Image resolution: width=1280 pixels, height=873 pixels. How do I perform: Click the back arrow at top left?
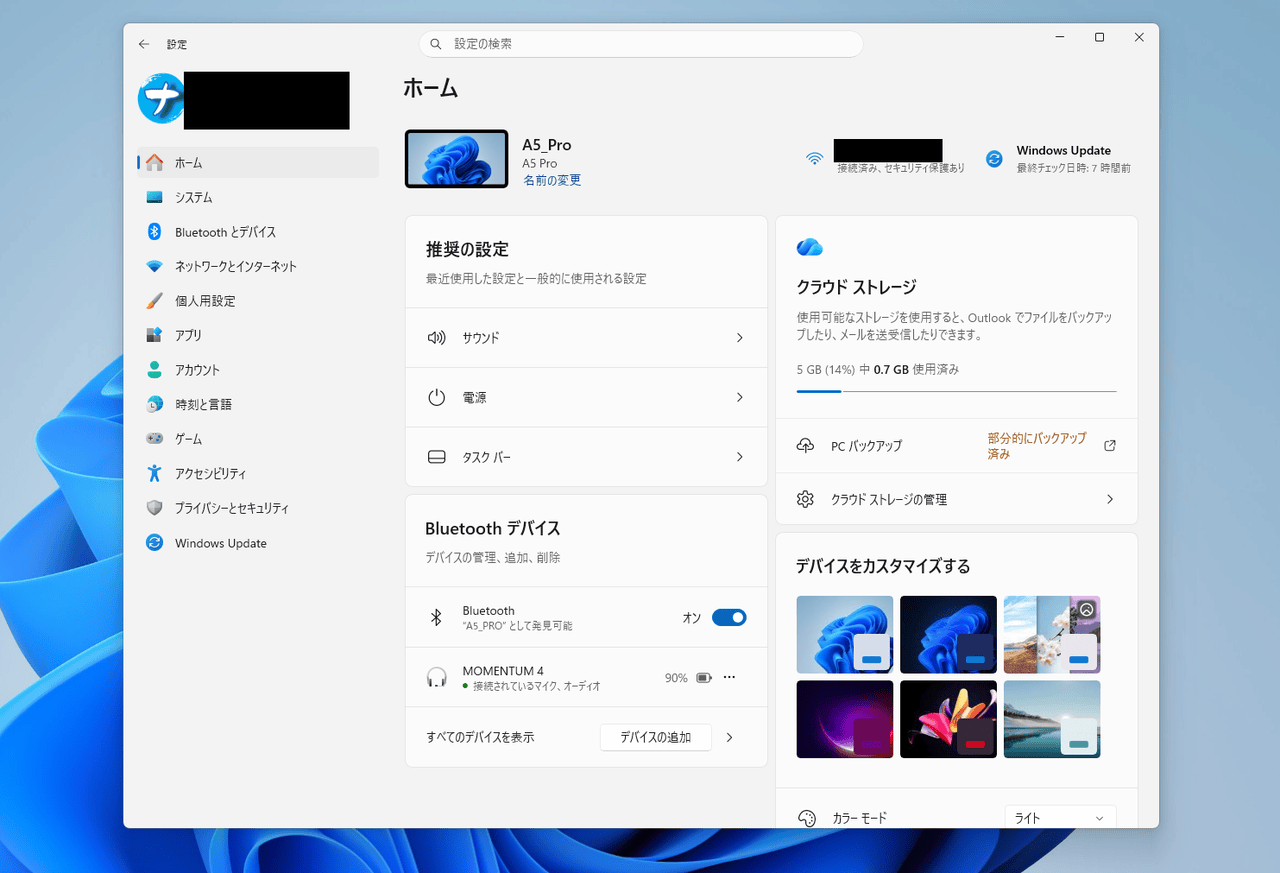[143, 44]
